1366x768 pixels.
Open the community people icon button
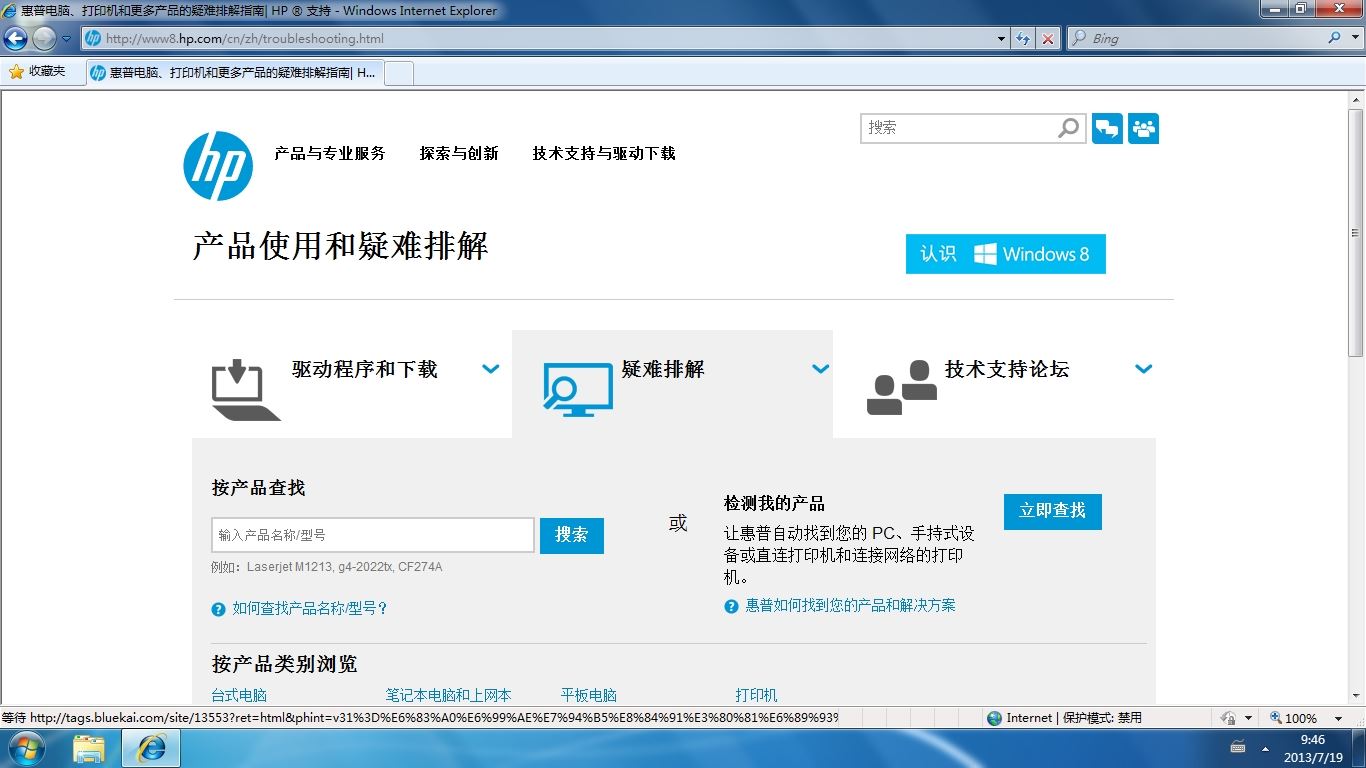pos(1143,128)
